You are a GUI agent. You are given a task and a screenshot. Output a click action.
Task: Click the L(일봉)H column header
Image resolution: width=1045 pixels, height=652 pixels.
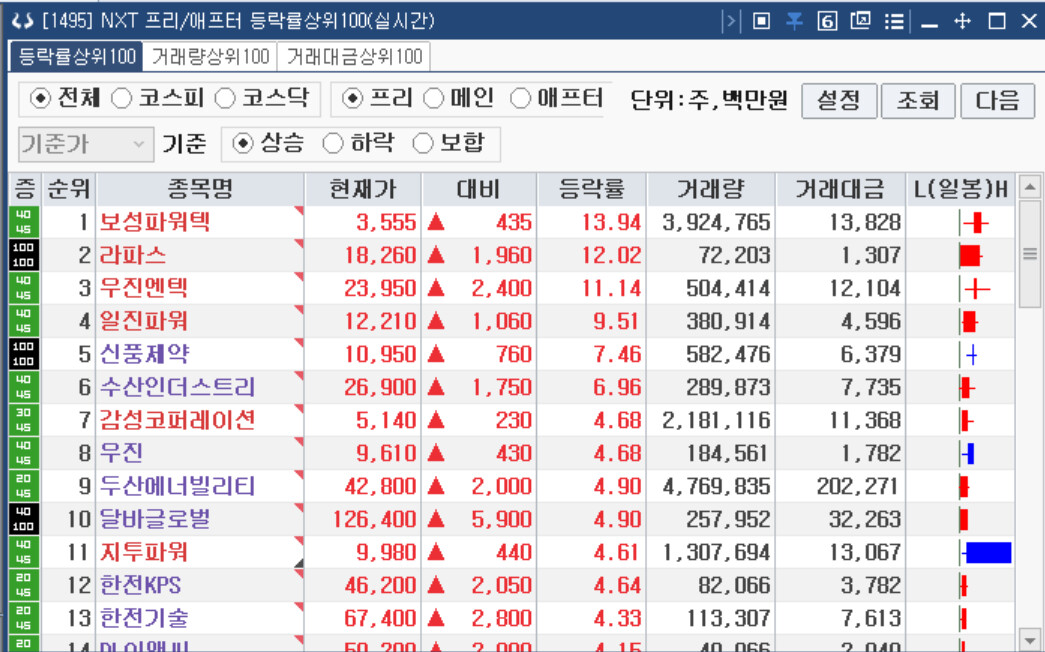pos(960,189)
